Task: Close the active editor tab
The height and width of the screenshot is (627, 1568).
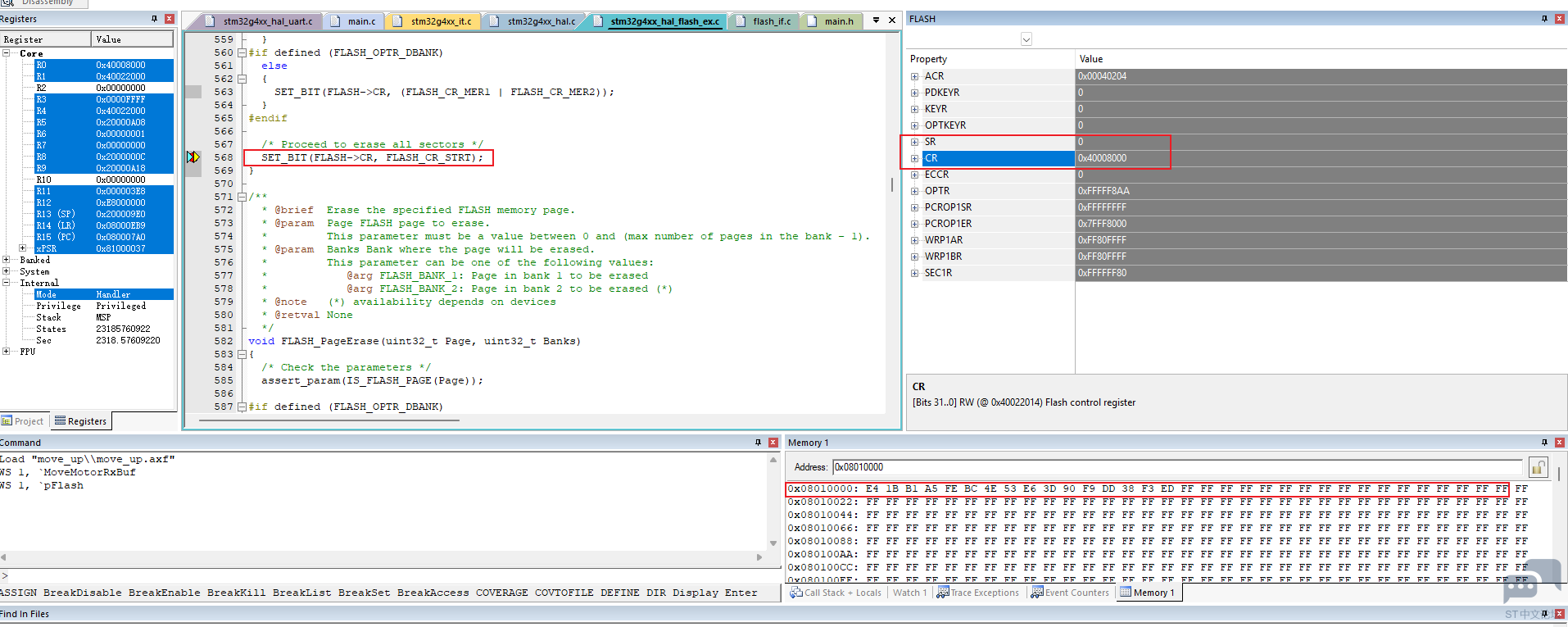Action: [892, 20]
